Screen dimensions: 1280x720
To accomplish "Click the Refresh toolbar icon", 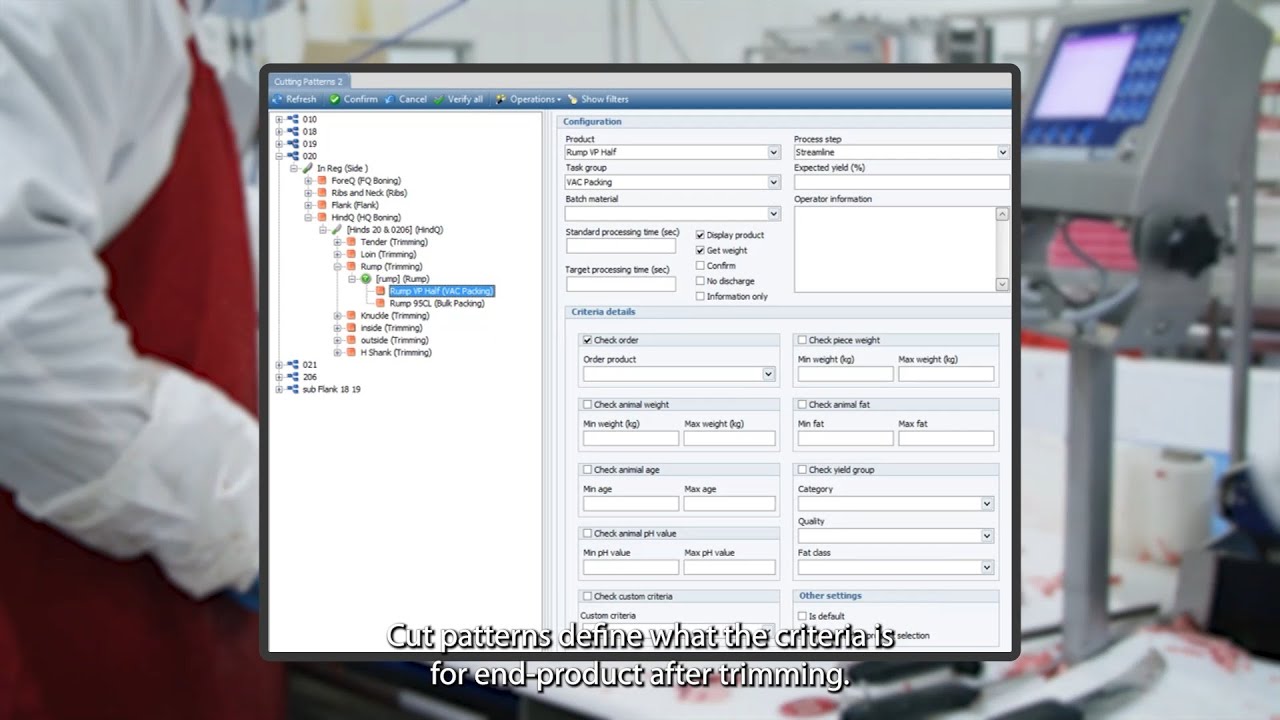I will pyautogui.click(x=277, y=99).
